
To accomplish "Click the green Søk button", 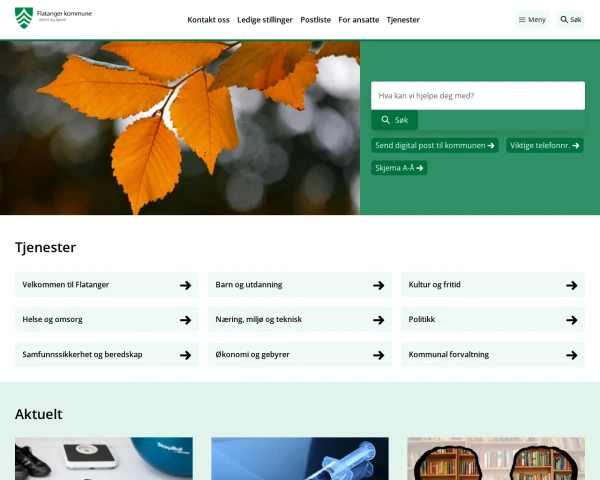I will pos(394,120).
